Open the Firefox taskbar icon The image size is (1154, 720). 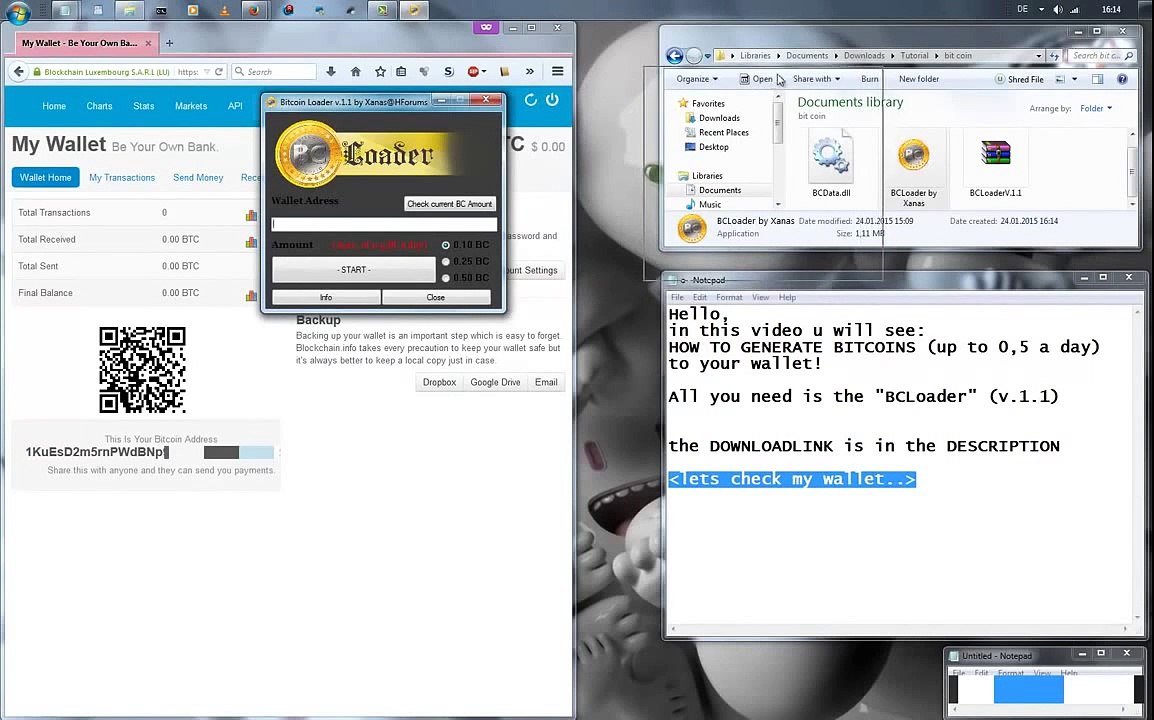pyautogui.click(x=255, y=10)
